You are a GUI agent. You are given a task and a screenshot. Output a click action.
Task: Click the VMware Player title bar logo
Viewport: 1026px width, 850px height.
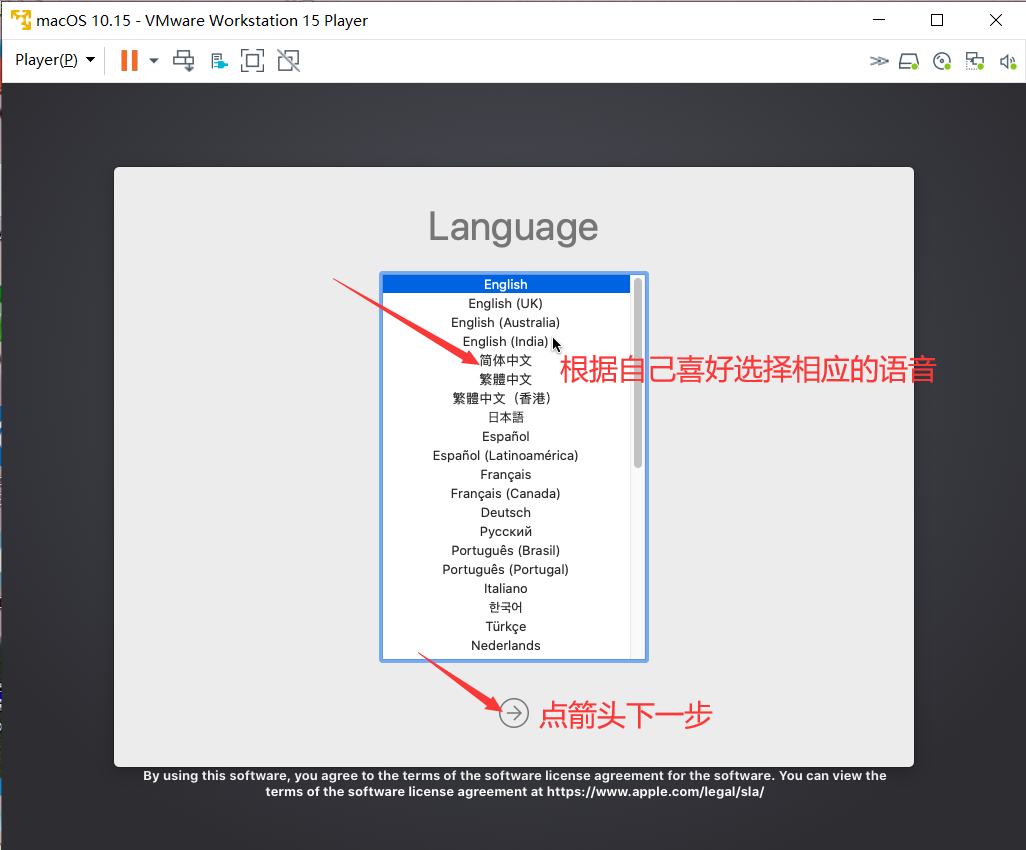20,20
